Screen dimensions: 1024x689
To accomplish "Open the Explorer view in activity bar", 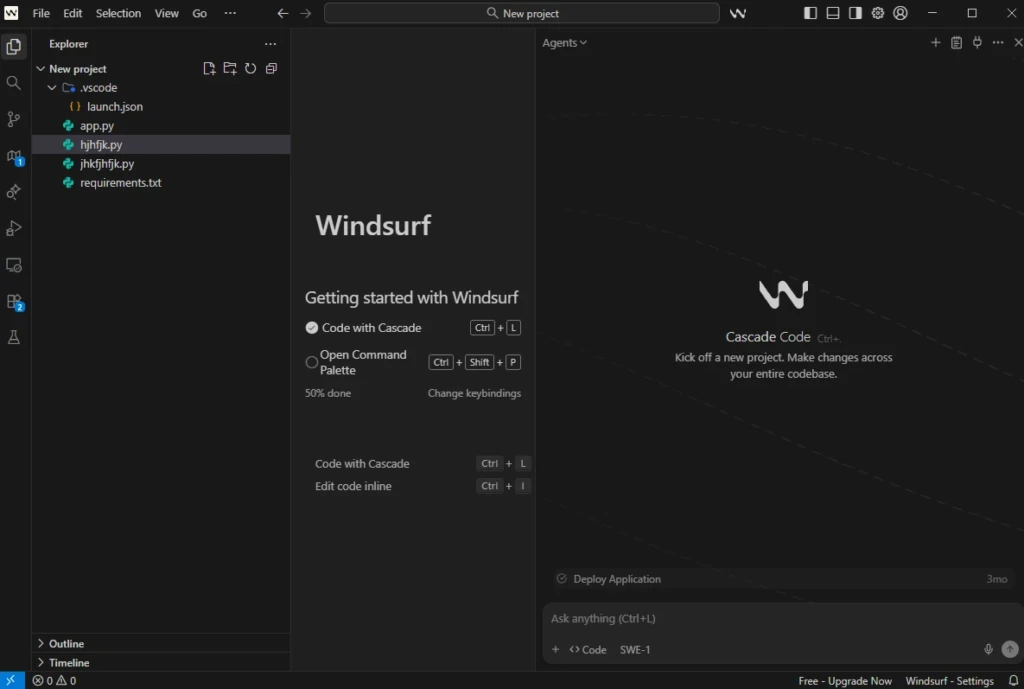I will 14,46.
